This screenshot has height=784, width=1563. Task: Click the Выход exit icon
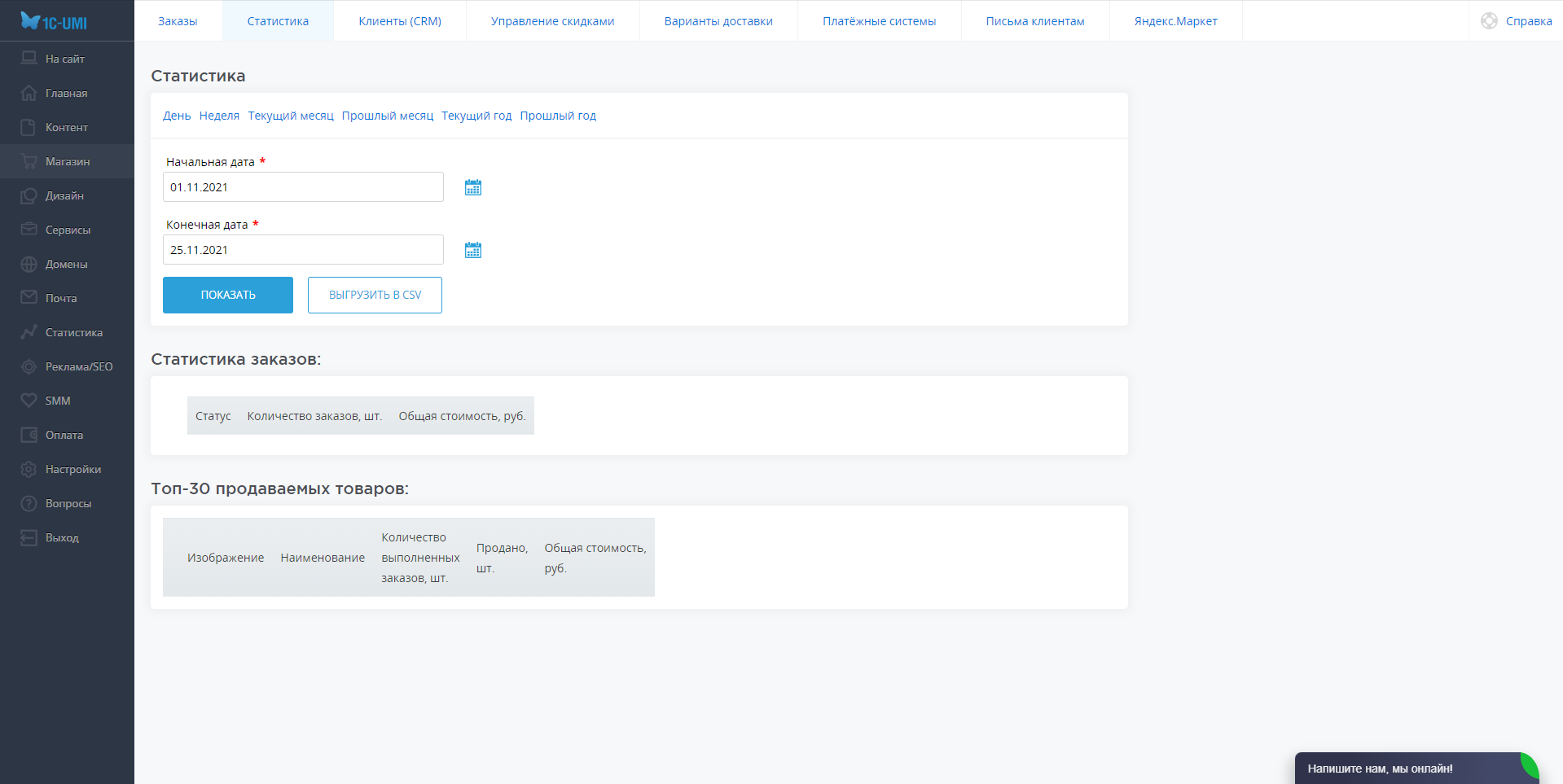pyautogui.click(x=29, y=537)
